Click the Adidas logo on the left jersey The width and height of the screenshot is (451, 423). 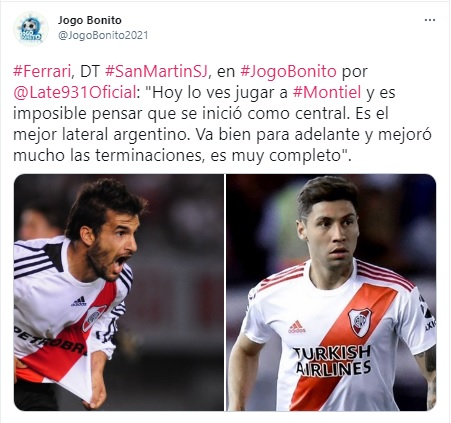coord(79,301)
